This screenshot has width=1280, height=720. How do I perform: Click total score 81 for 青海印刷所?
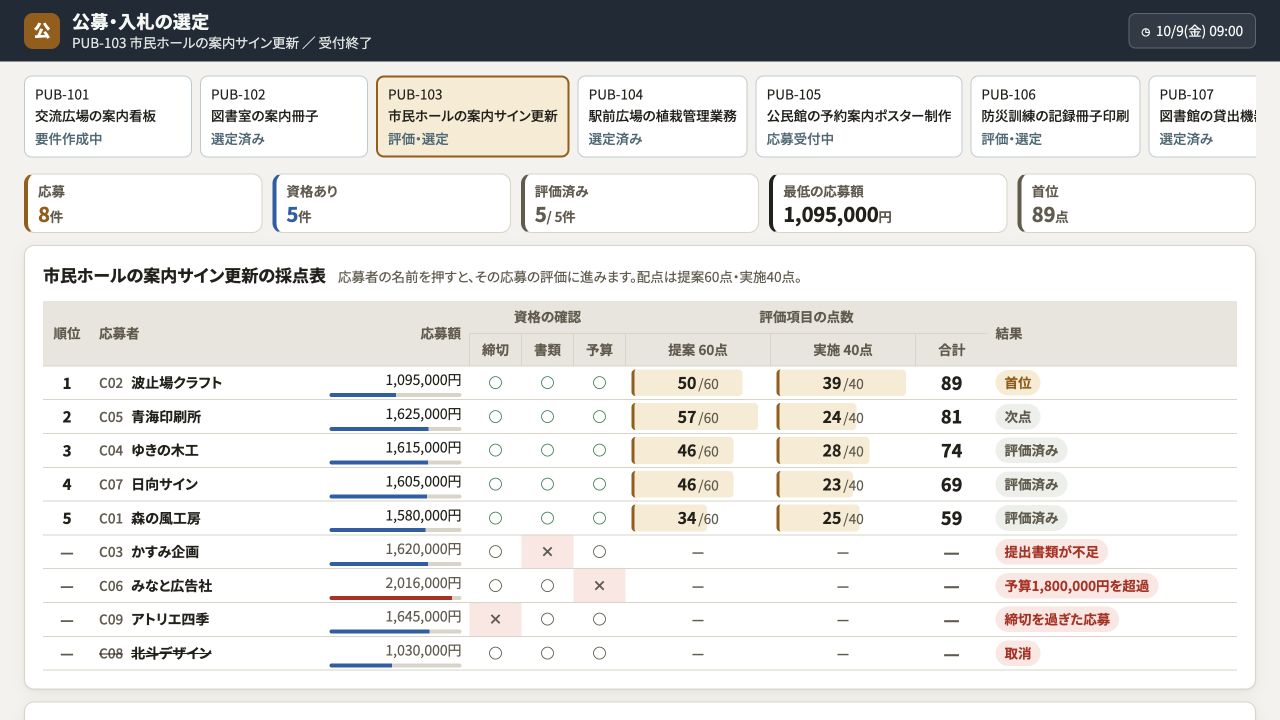coord(951,417)
